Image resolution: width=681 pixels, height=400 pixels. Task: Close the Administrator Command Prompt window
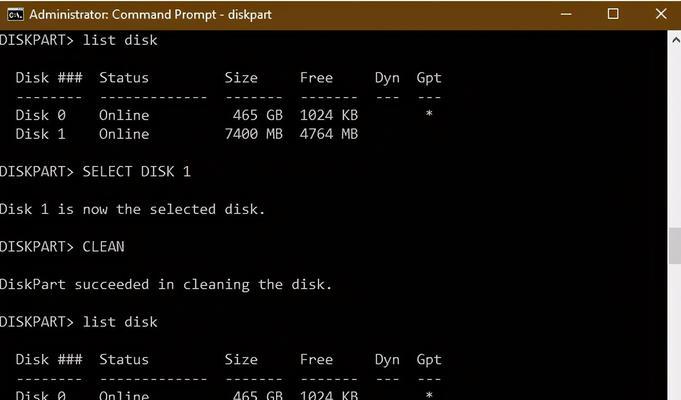click(661, 14)
